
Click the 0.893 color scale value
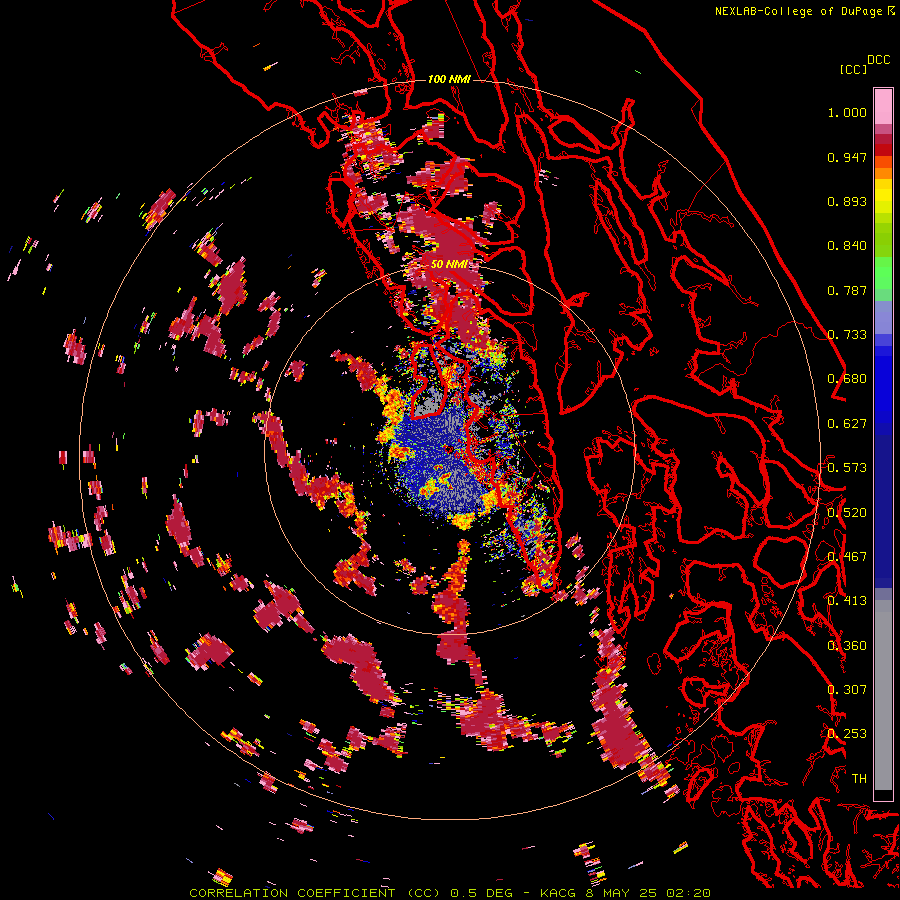point(847,201)
